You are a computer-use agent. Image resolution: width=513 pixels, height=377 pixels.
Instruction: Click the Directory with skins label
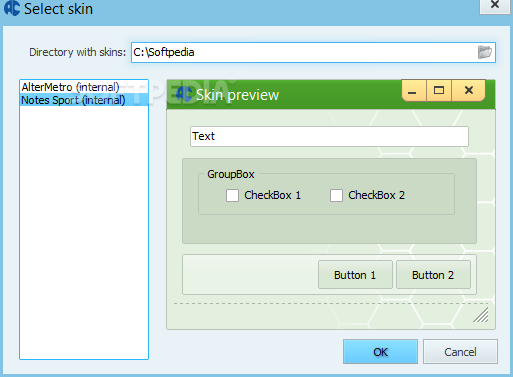coord(78,52)
